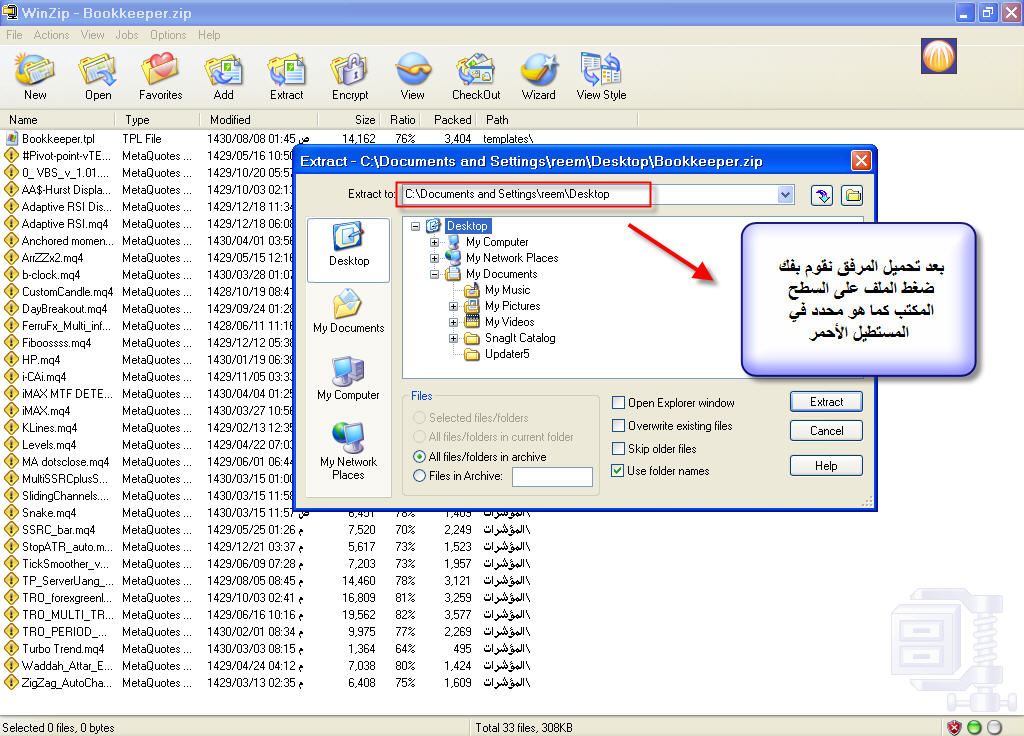The width and height of the screenshot is (1024, 736).
Task: Open the Actions menu
Action: tap(51, 35)
